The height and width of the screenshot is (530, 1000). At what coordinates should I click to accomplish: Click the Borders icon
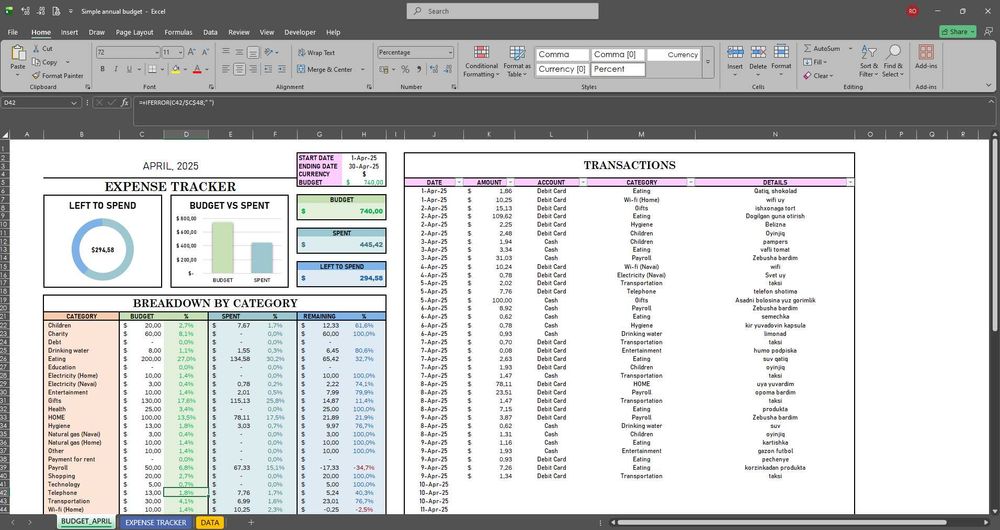tap(152, 69)
